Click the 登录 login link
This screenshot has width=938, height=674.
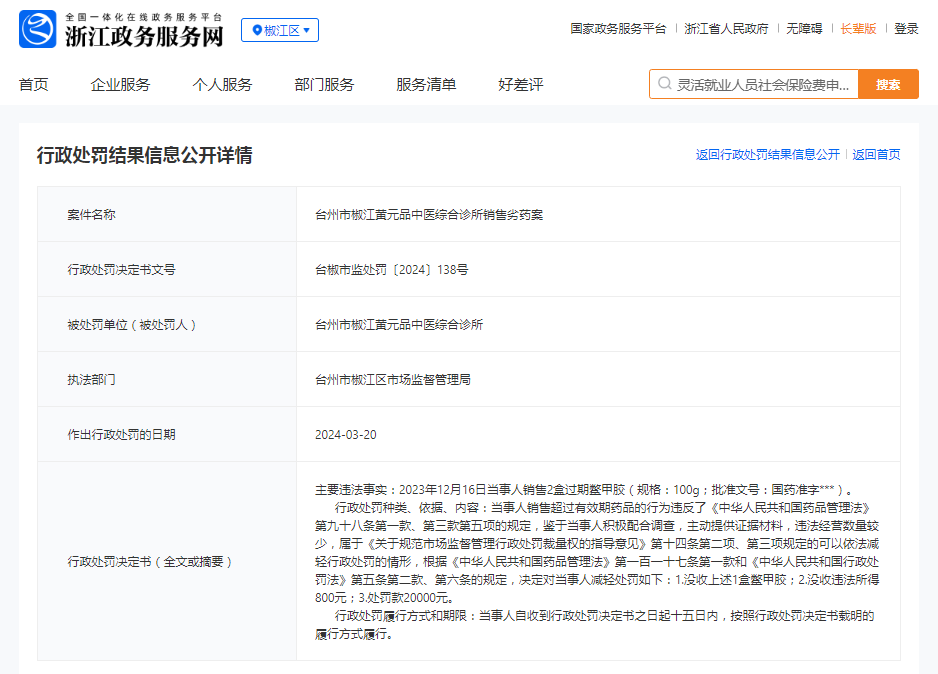tap(906, 29)
